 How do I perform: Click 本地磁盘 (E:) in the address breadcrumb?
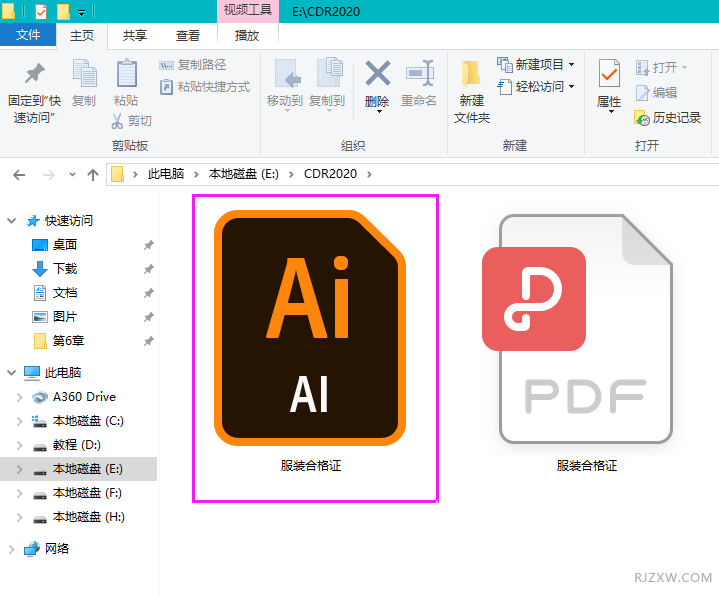[x=243, y=174]
